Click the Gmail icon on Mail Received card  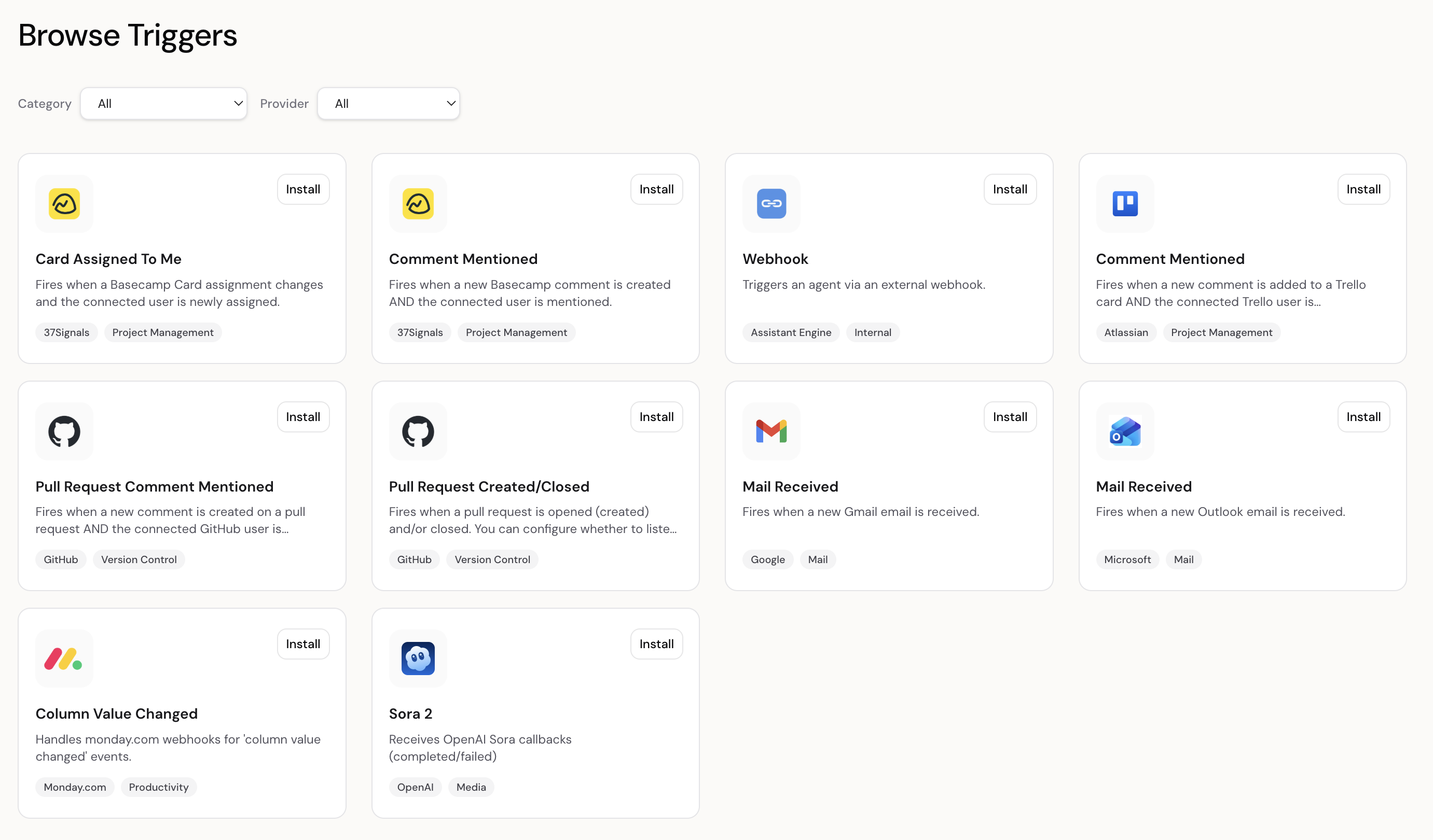point(771,431)
